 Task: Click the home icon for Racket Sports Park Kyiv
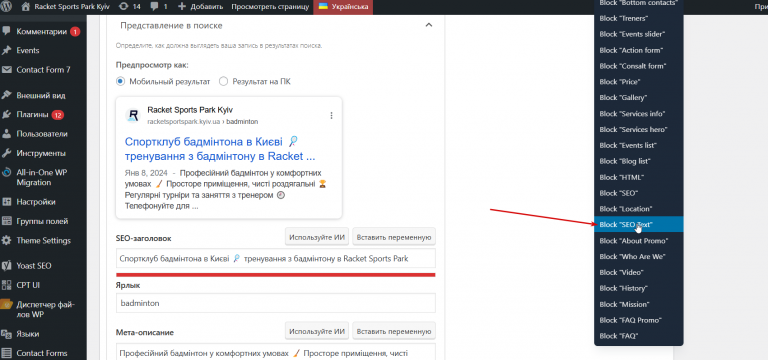26,7
